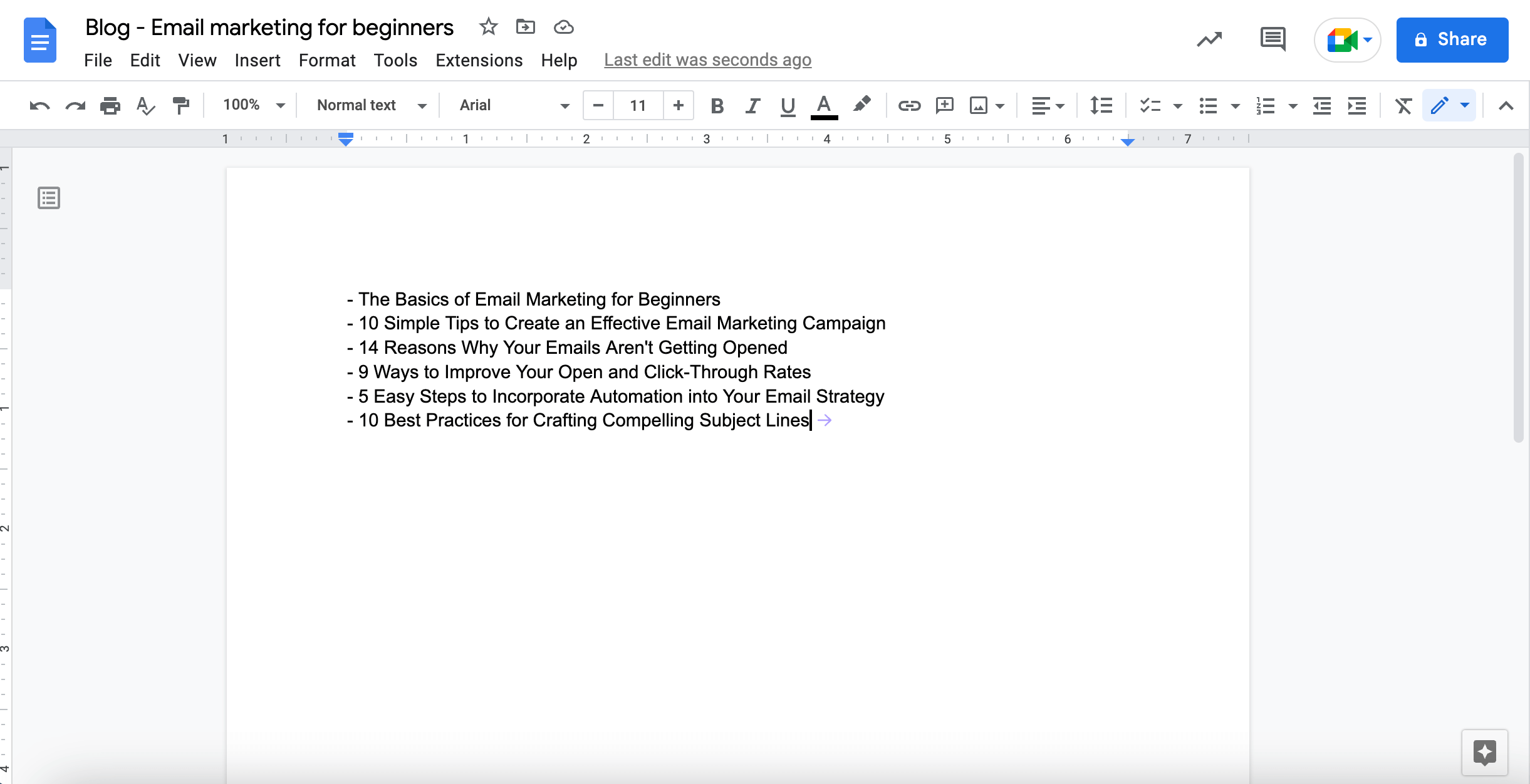Click the blue Share button
Image resolution: width=1530 pixels, height=784 pixels.
point(1452,39)
